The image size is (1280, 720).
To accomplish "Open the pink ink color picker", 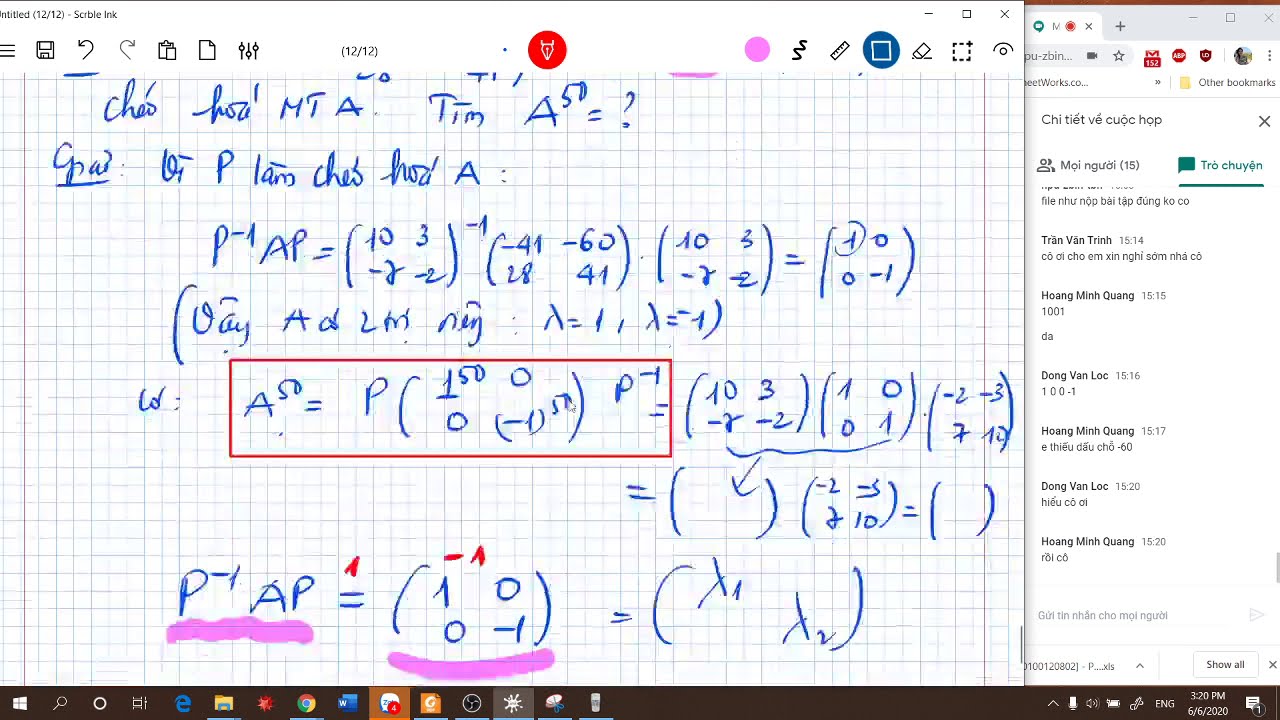I will (757, 50).
